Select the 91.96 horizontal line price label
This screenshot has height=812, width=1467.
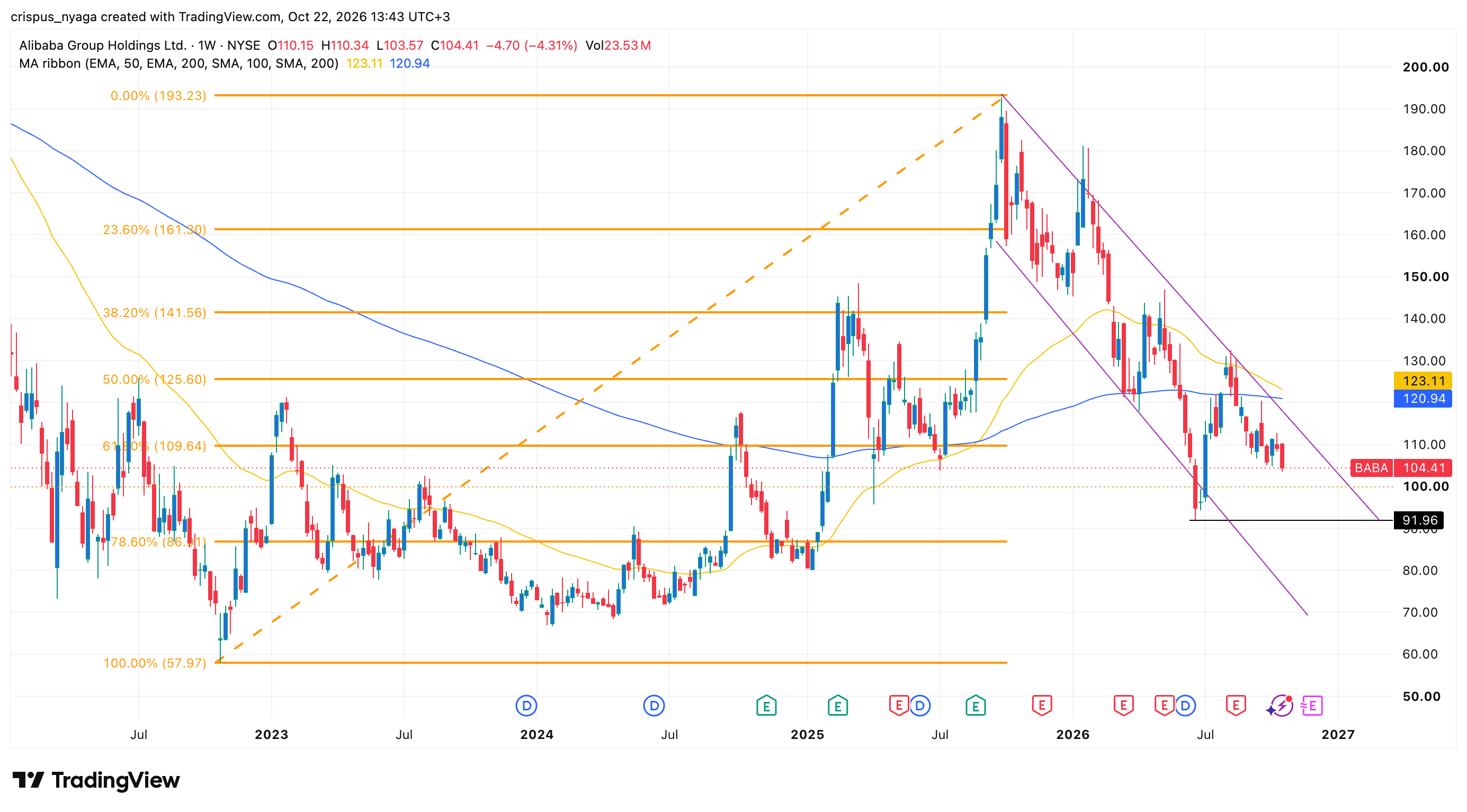[x=1419, y=520]
